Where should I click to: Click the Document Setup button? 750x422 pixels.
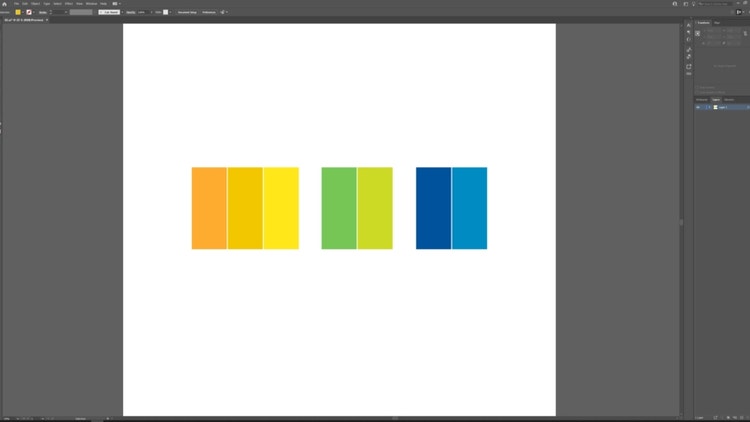[187, 12]
